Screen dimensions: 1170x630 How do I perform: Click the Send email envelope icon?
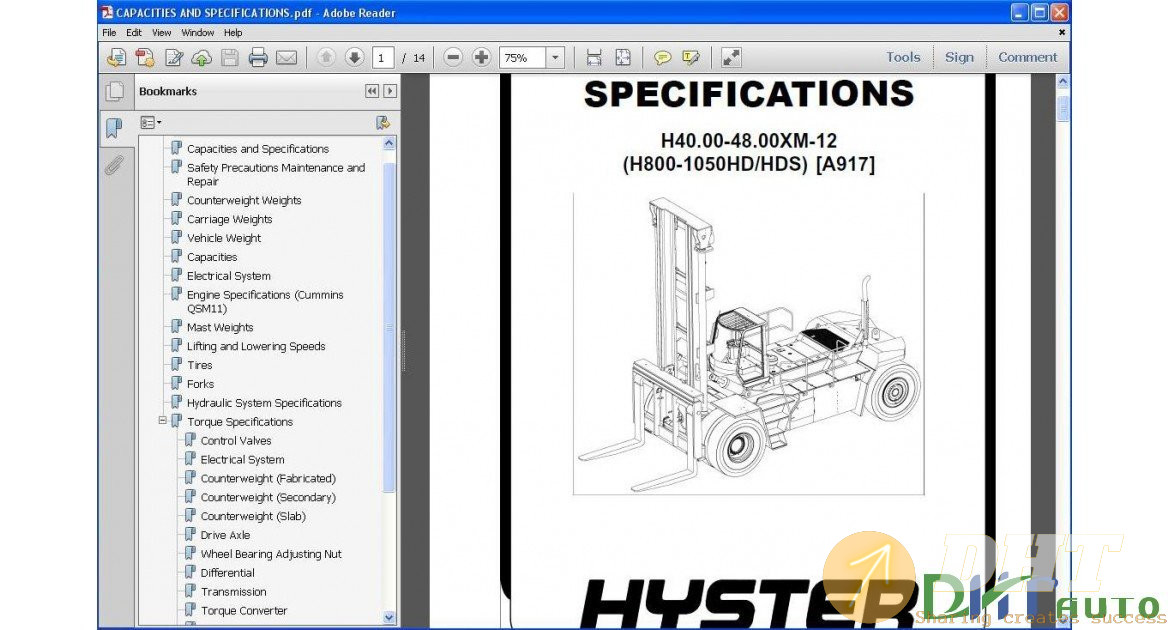(287, 57)
